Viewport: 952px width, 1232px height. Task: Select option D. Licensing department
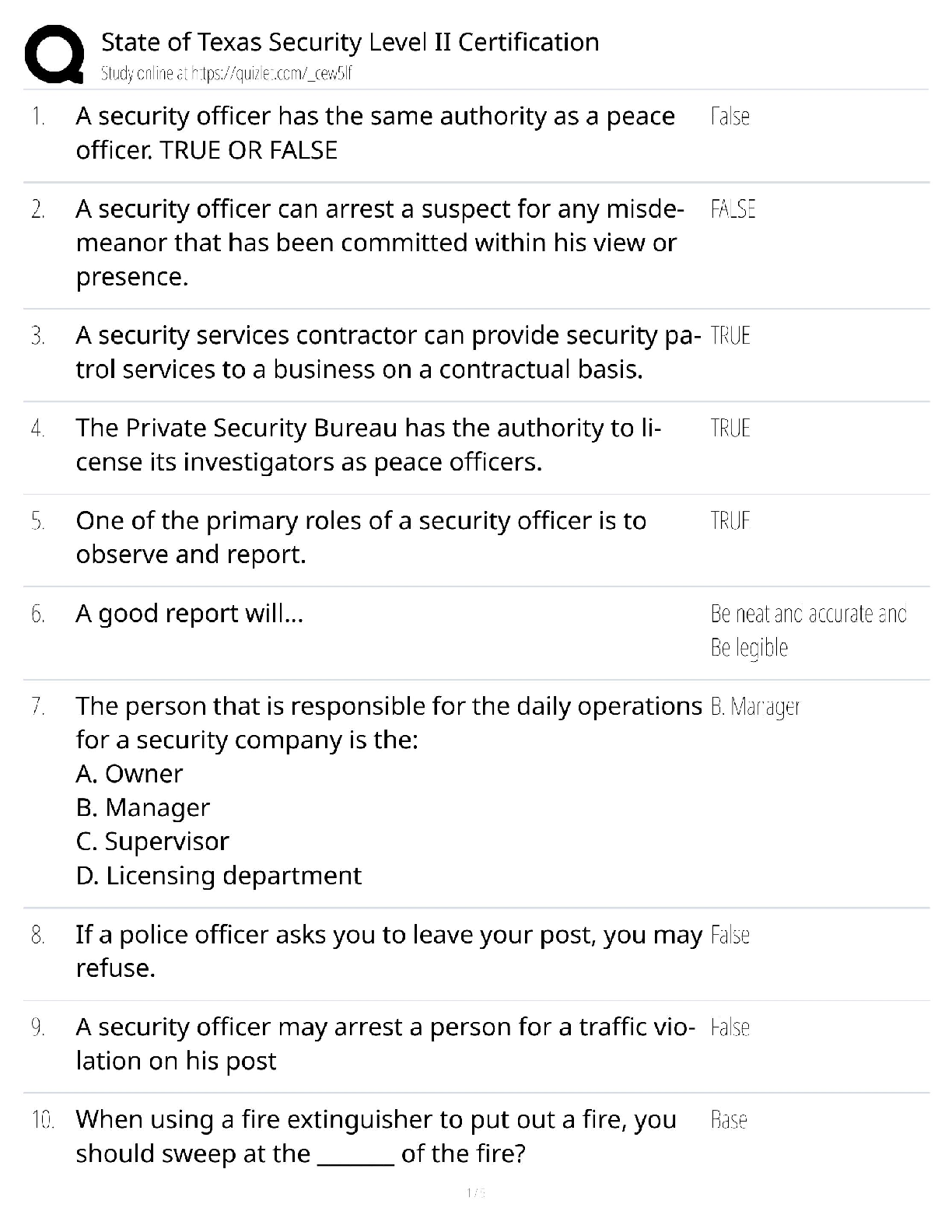219,876
